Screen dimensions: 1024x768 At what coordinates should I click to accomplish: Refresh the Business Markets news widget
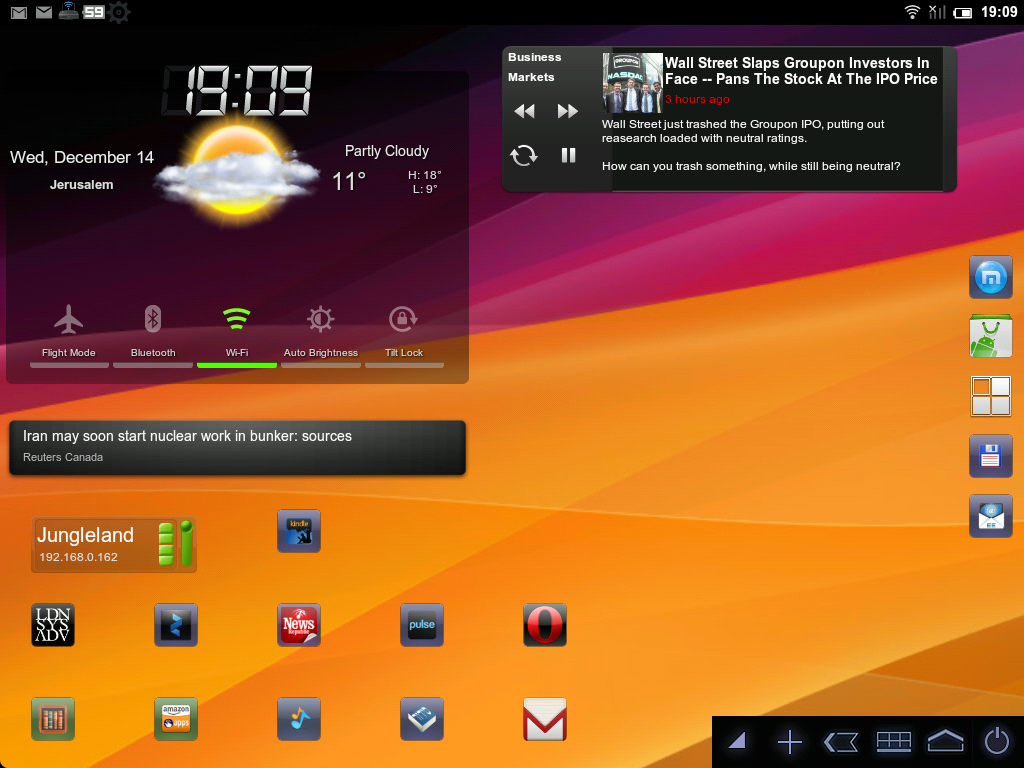[x=524, y=155]
